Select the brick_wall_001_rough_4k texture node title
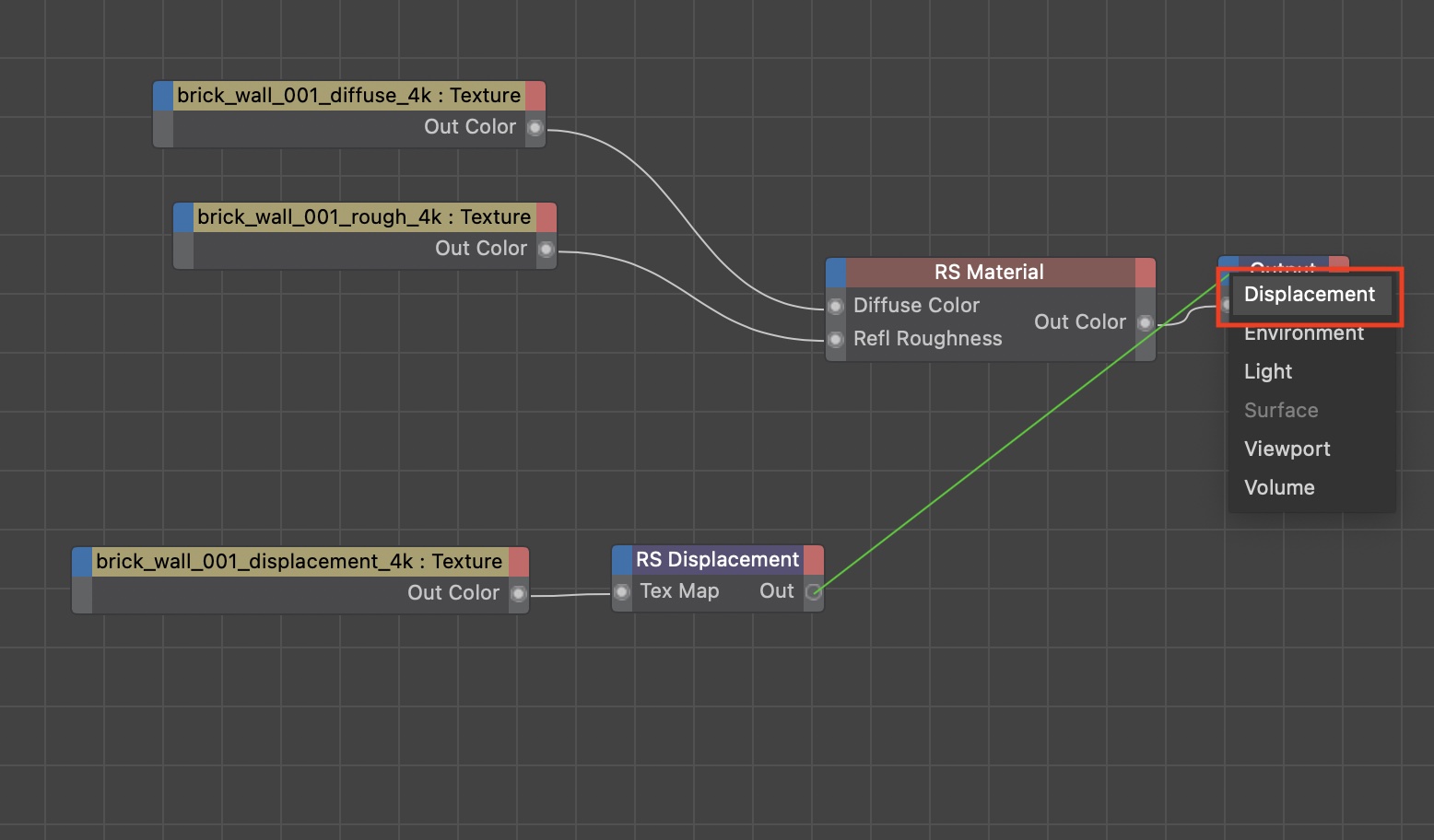The image size is (1434, 840). click(364, 217)
